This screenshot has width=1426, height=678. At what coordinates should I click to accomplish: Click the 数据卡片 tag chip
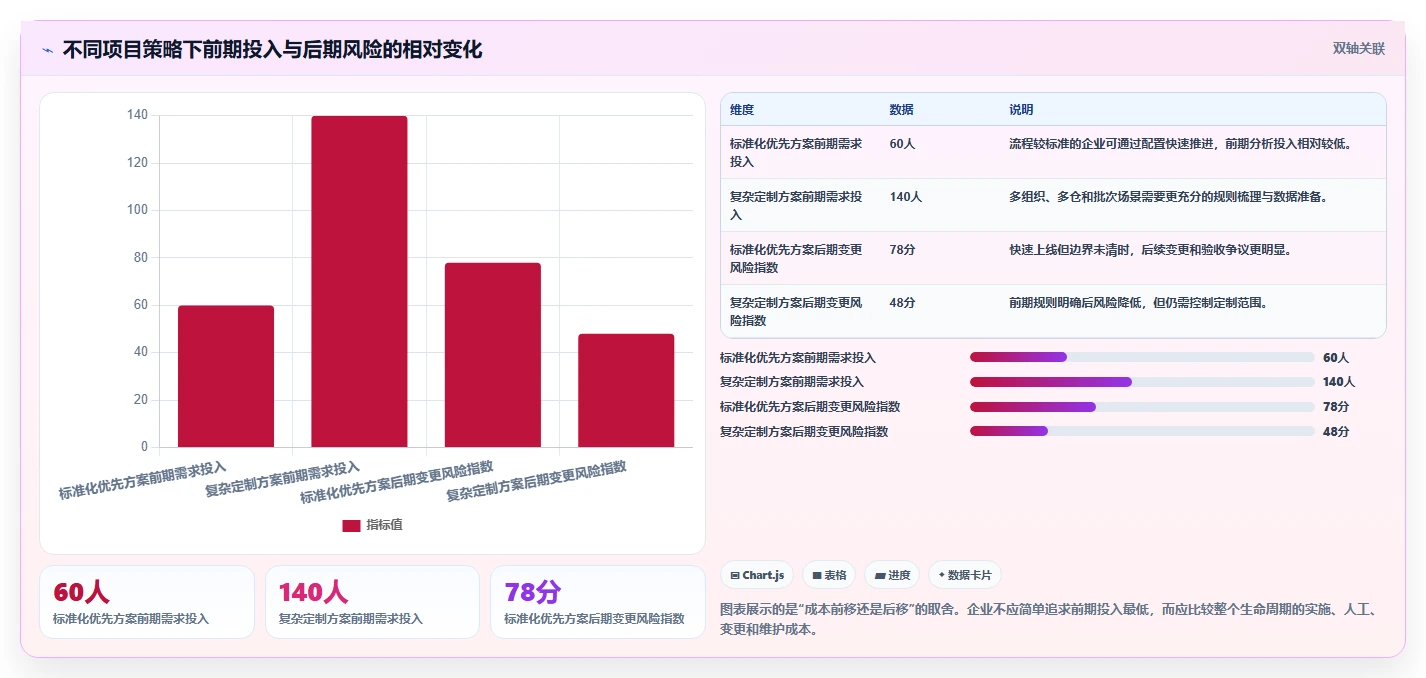(x=965, y=575)
